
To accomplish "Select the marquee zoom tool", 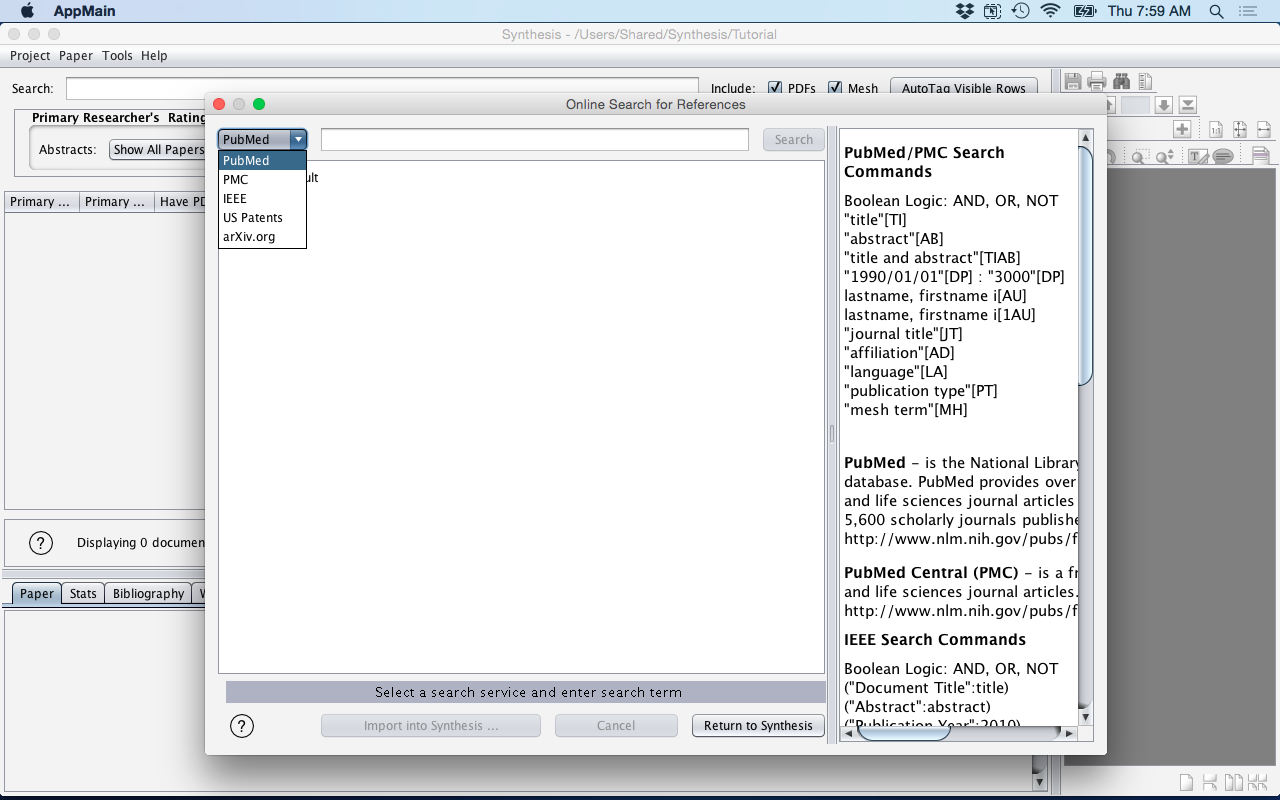I will pyautogui.click(x=1141, y=156).
